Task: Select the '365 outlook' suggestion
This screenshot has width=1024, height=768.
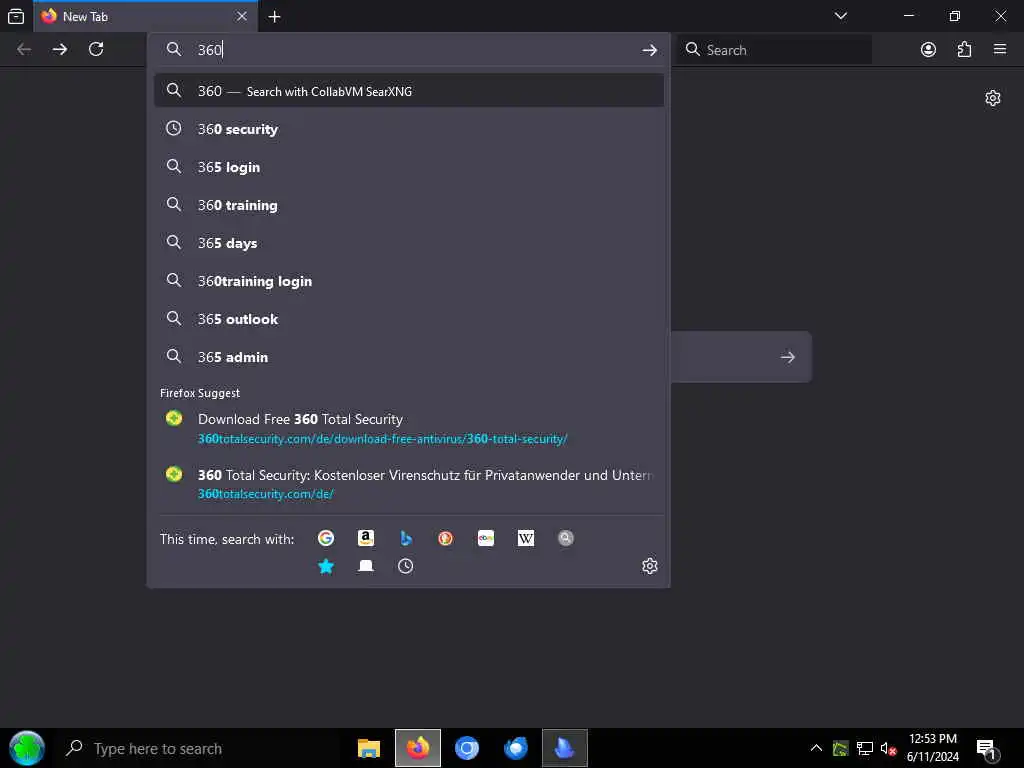Action: (x=409, y=319)
